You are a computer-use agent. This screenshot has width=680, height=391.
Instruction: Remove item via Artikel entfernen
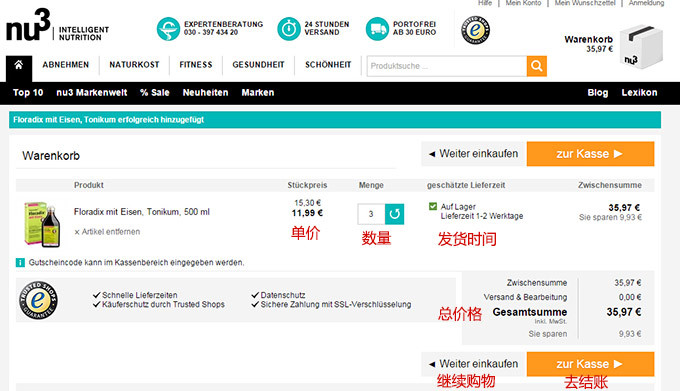tap(107, 232)
